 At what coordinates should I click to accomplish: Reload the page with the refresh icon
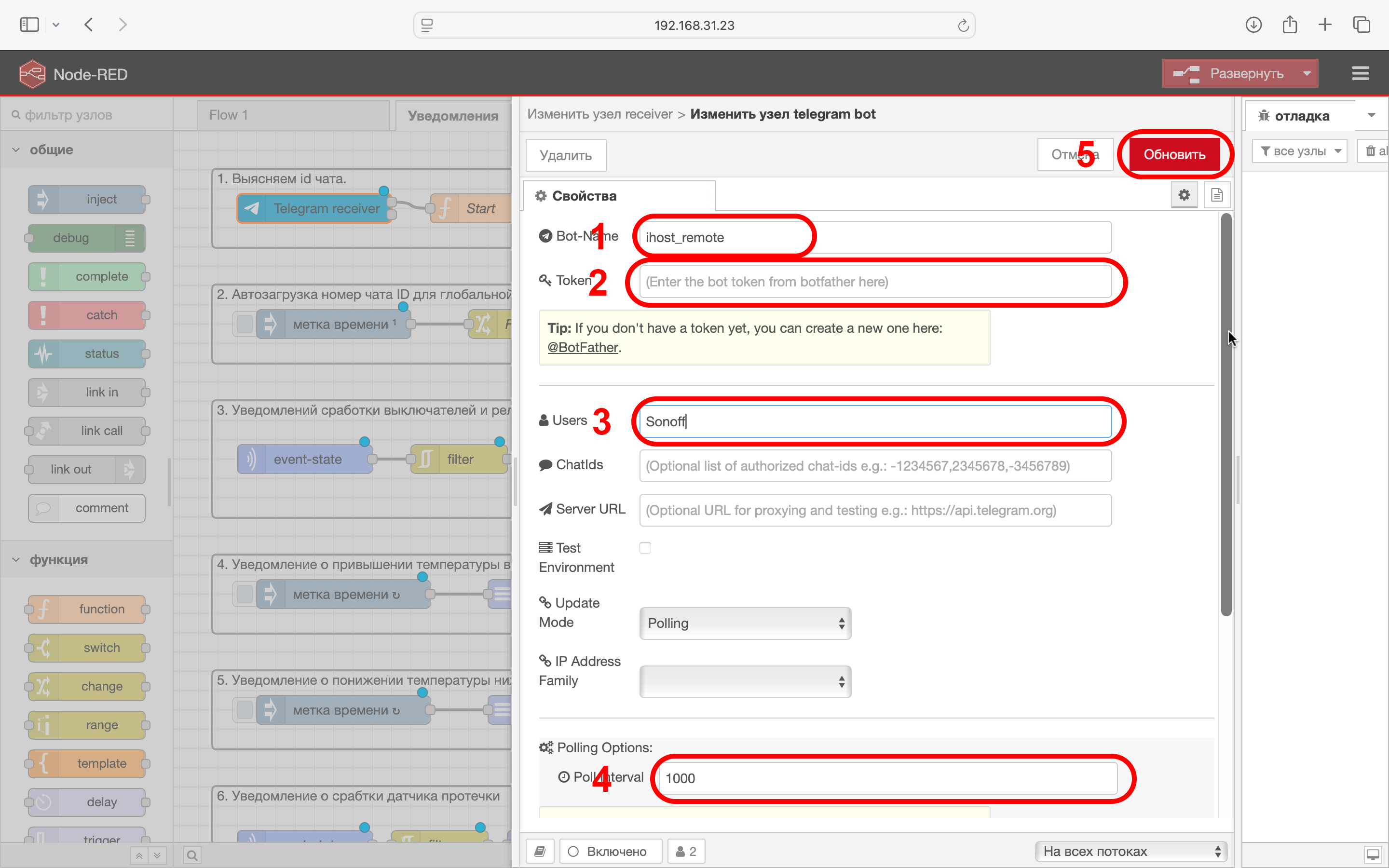click(x=963, y=25)
